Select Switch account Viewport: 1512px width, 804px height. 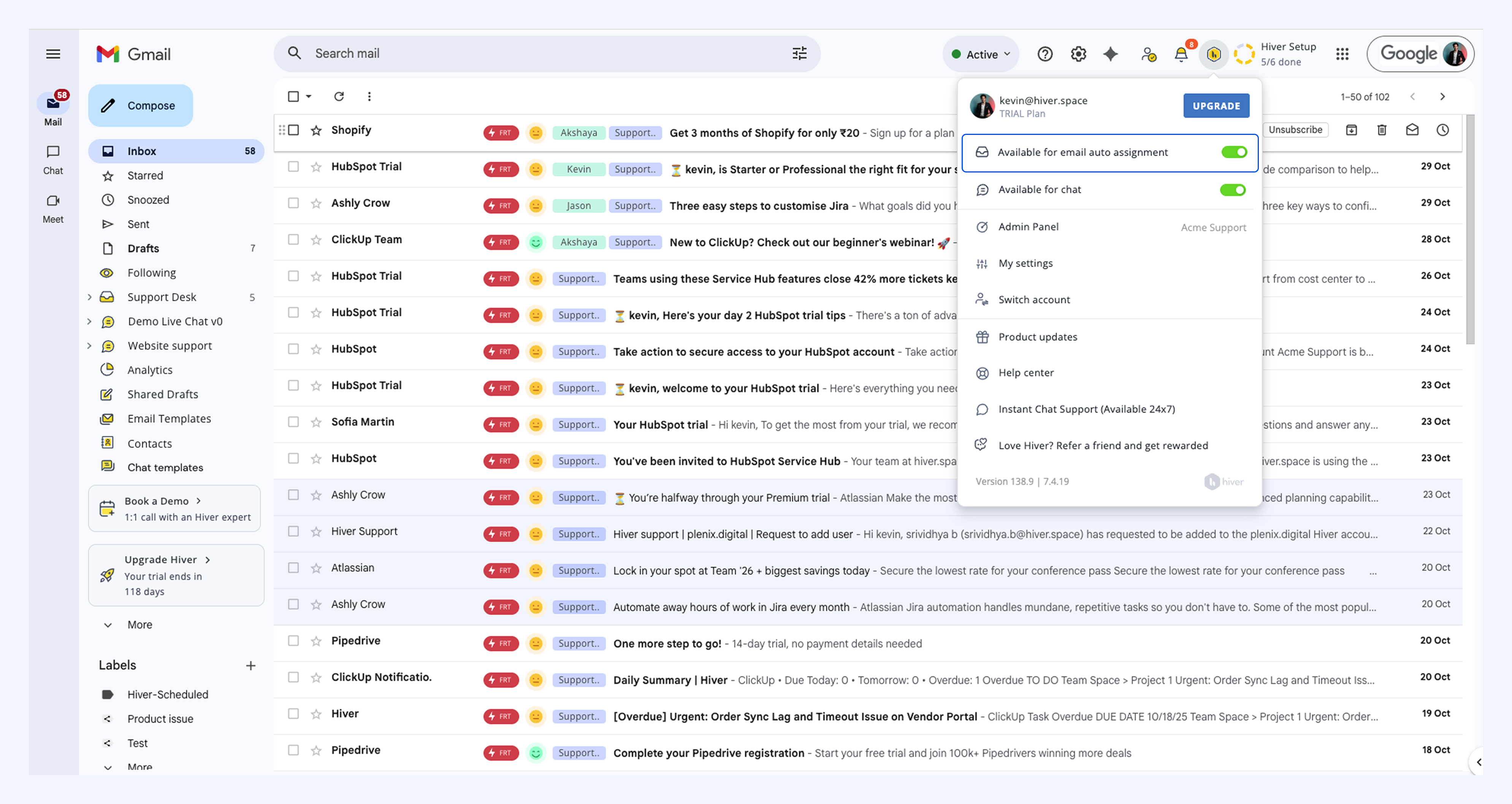point(1109,300)
